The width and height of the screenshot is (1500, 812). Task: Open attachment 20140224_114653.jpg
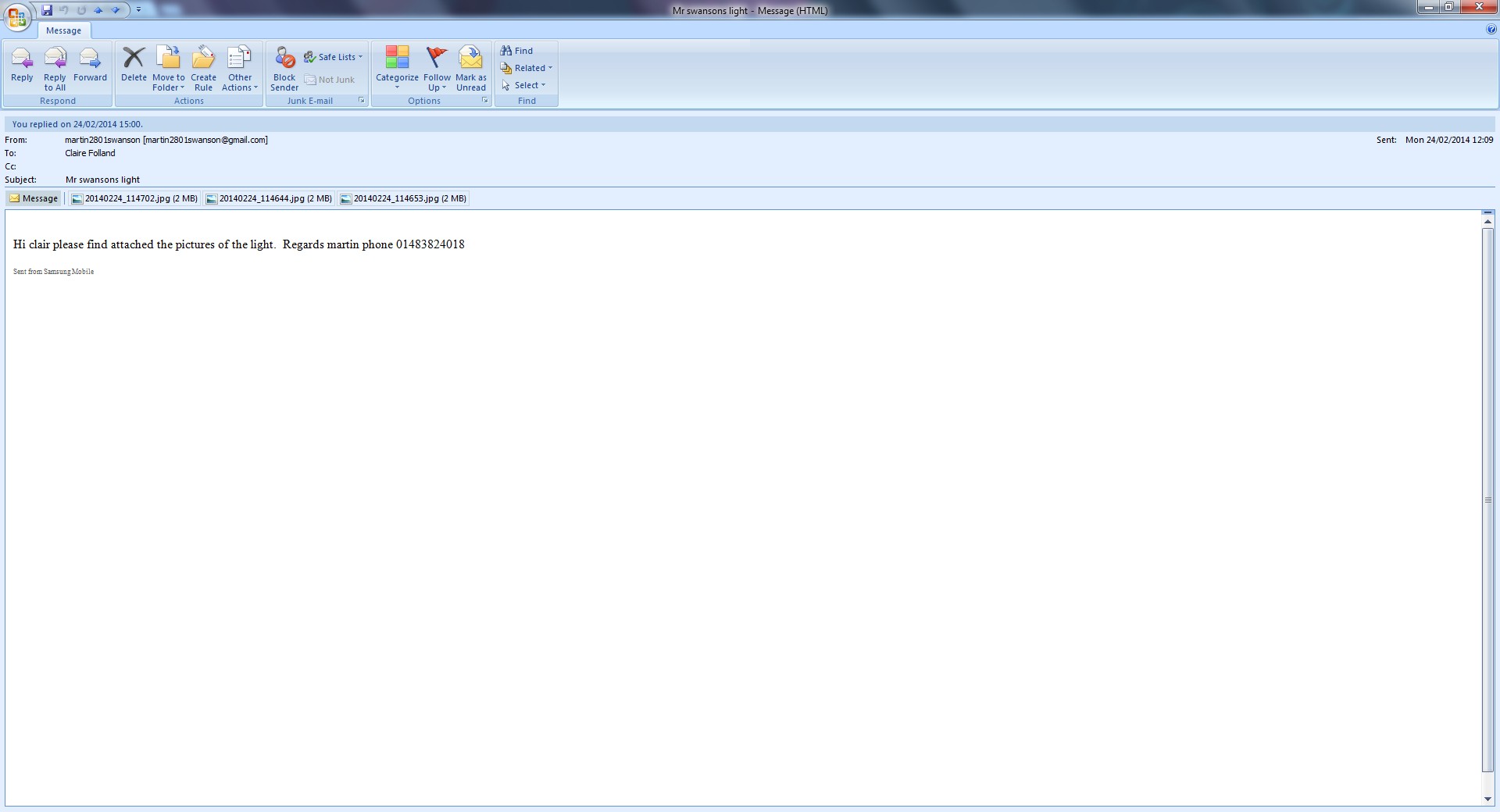403,198
